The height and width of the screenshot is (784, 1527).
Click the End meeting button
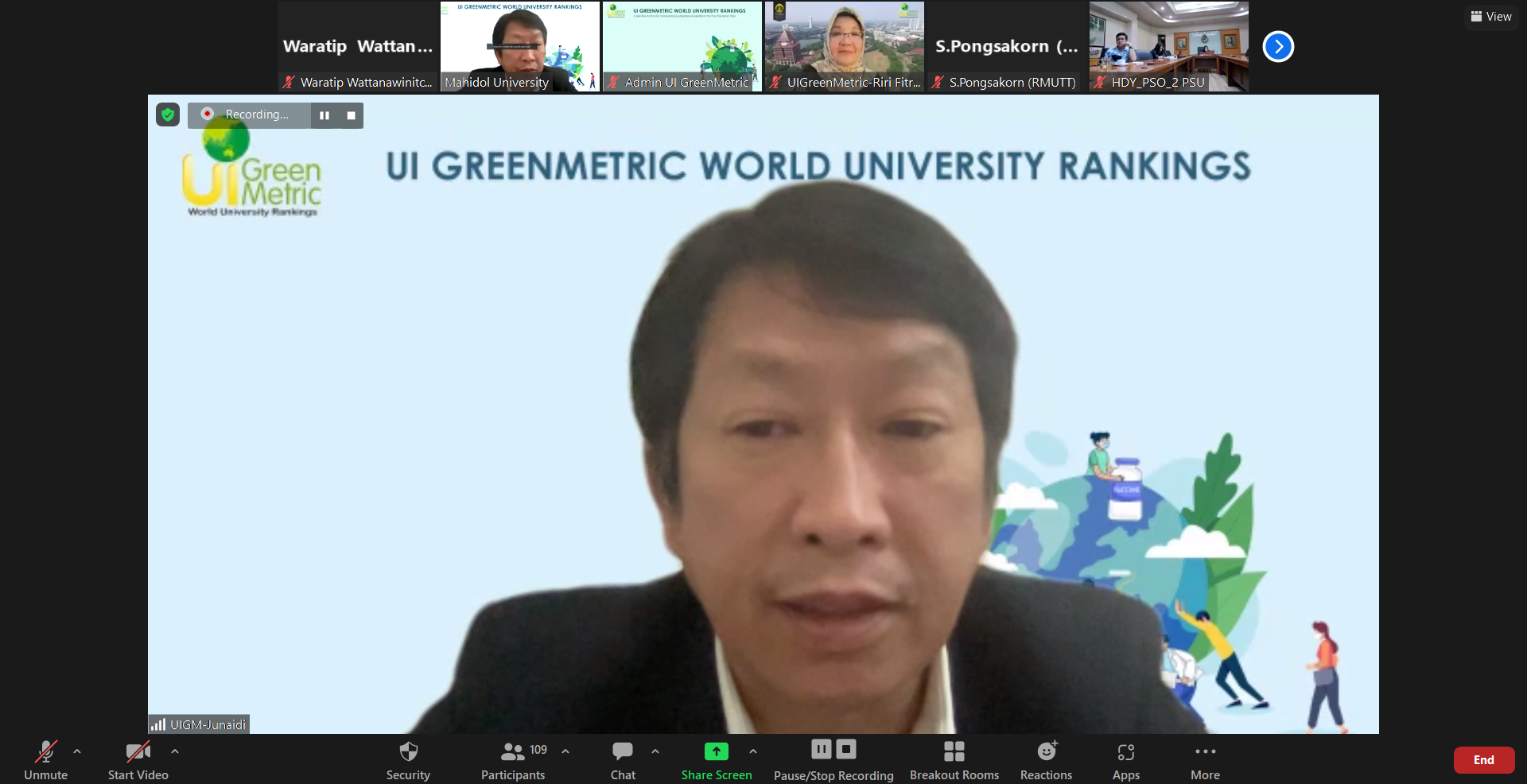pyautogui.click(x=1482, y=760)
